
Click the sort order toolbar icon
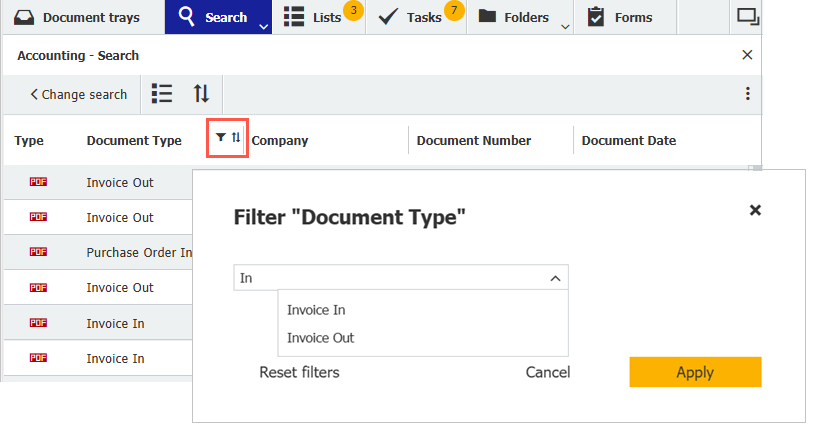(x=201, y=93)
